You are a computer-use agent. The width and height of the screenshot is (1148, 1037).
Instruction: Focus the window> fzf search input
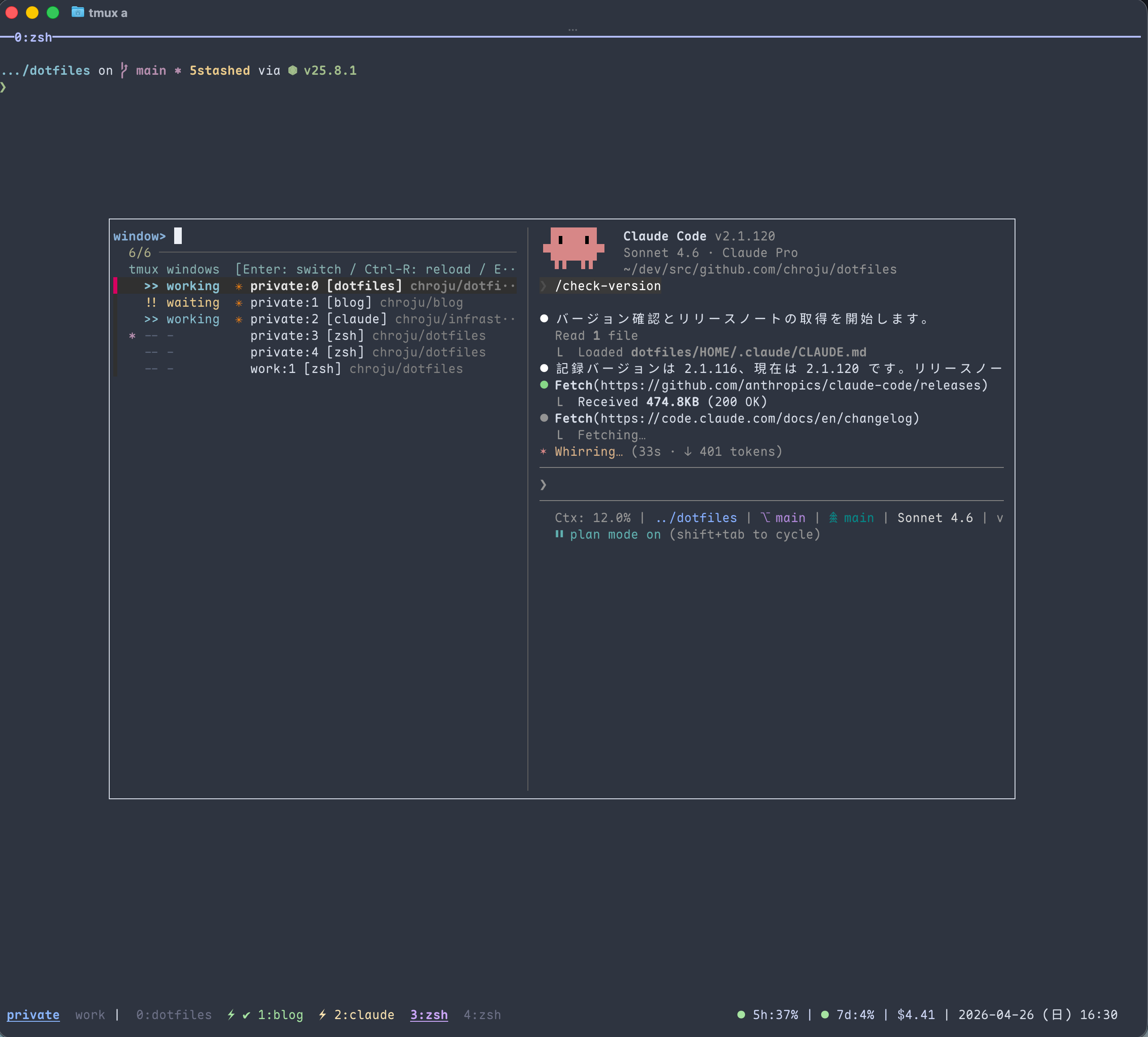pyautogui.click(x=315, y=236)
